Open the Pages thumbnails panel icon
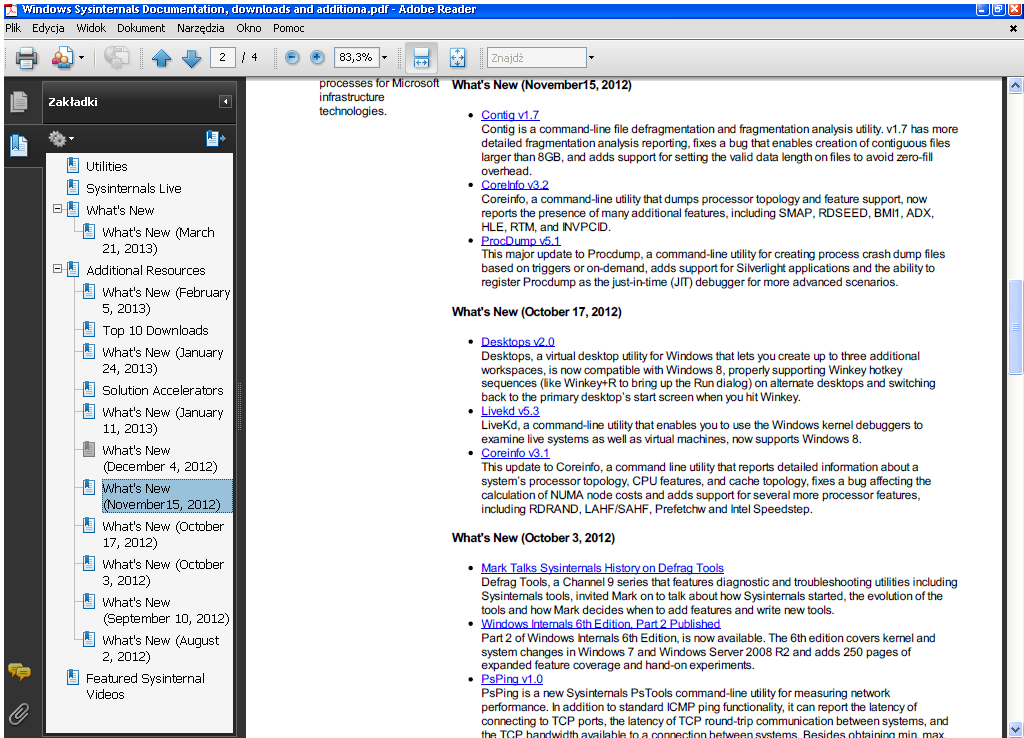Viewport: 1024px width, 738px height. pyautogui.click(x=19, y=101)
